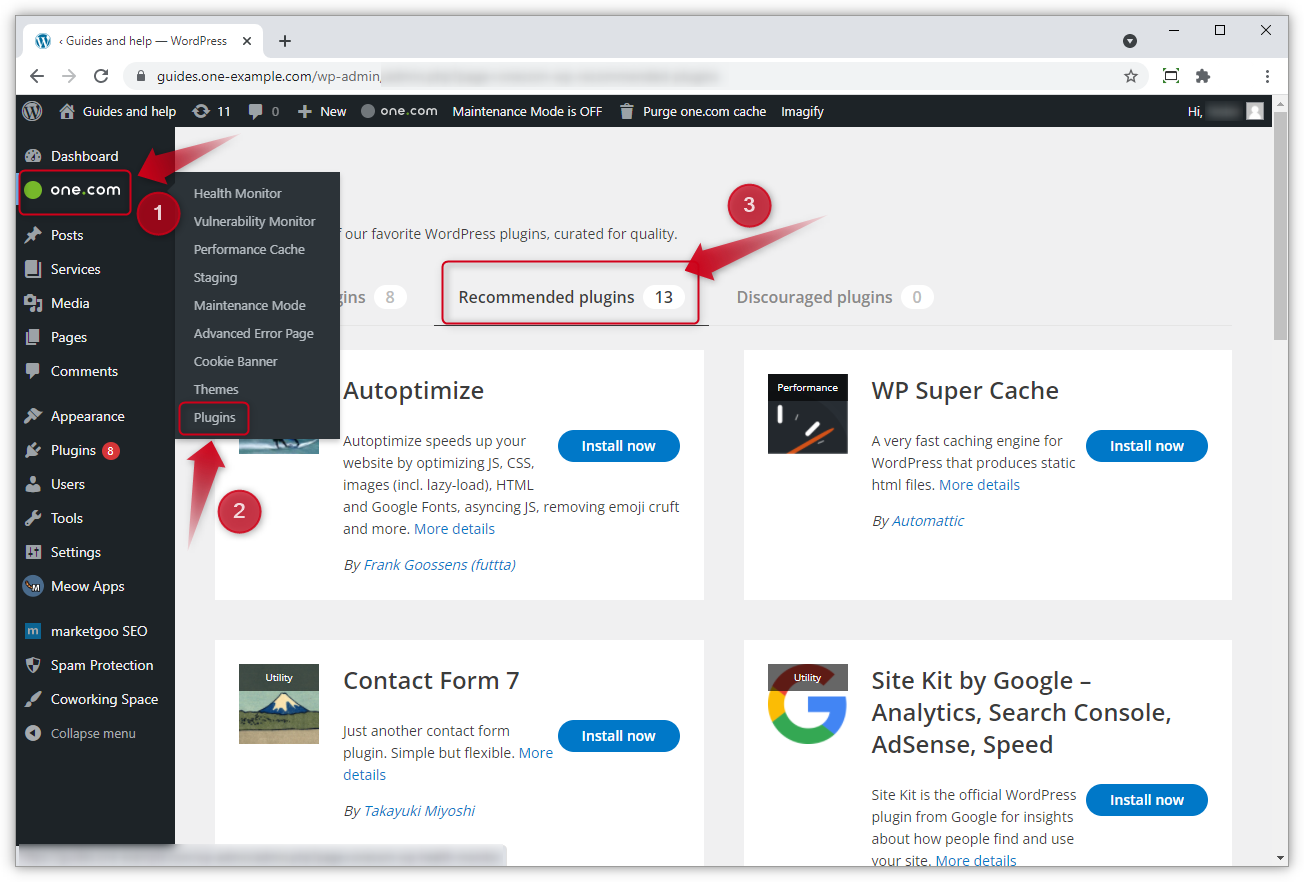Click the Frank Goossens author link
1304x882 pixels.
(439, 564)
